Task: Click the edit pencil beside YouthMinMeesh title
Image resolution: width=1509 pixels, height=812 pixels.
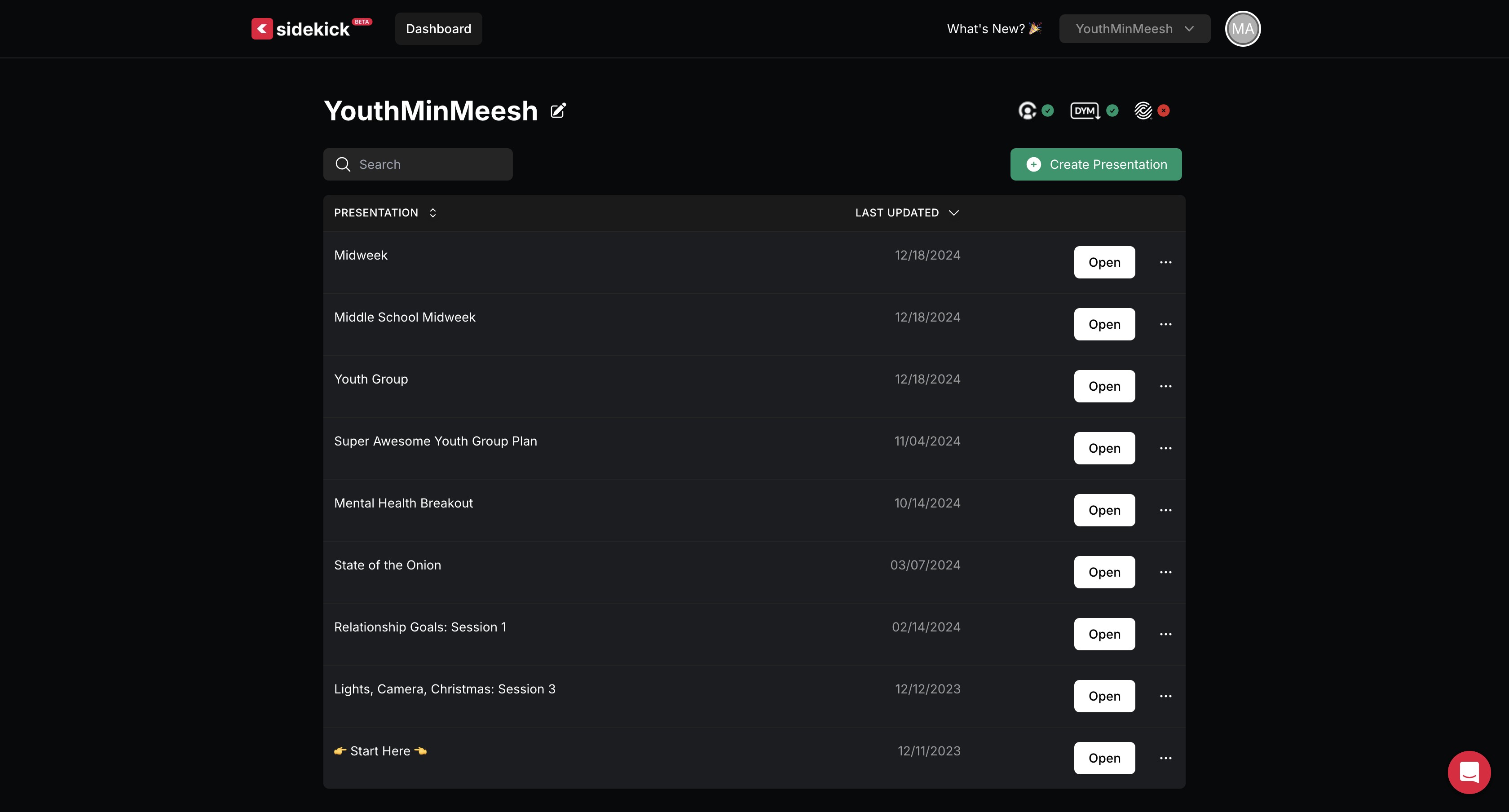Action: [558, 111]
